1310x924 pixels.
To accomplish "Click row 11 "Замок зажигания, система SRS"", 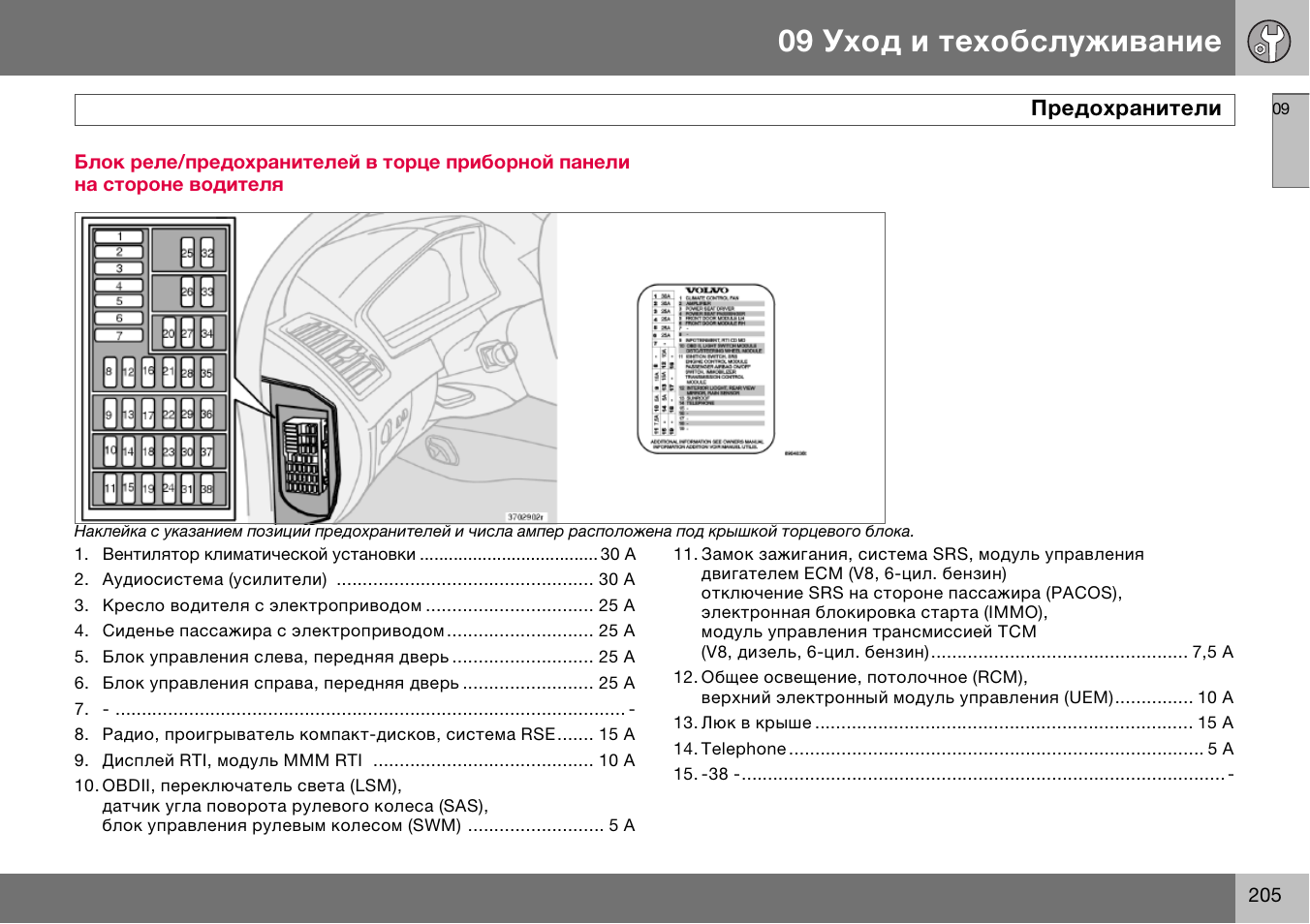I will point(909,555).
